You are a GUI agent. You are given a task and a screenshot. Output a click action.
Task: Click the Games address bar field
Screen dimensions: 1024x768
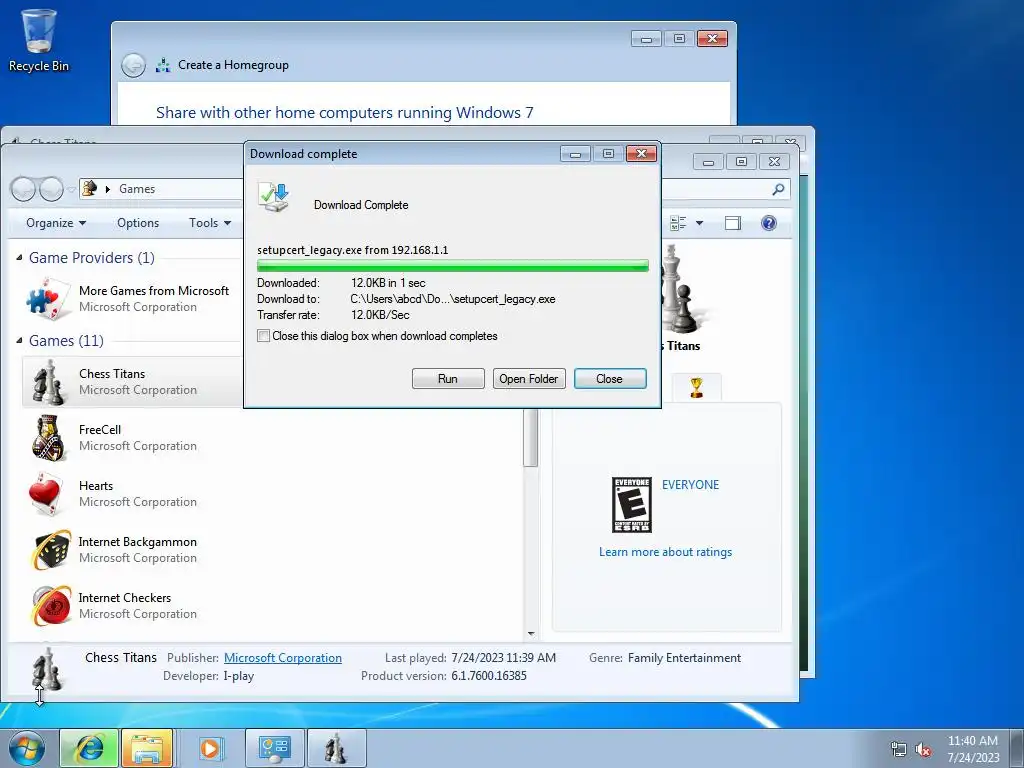162,189
